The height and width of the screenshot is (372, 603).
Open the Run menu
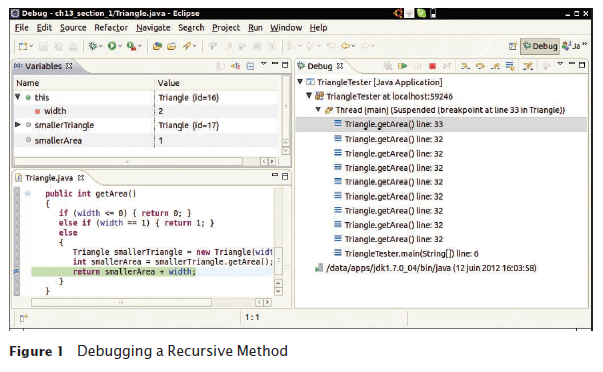tap(255, 28)
